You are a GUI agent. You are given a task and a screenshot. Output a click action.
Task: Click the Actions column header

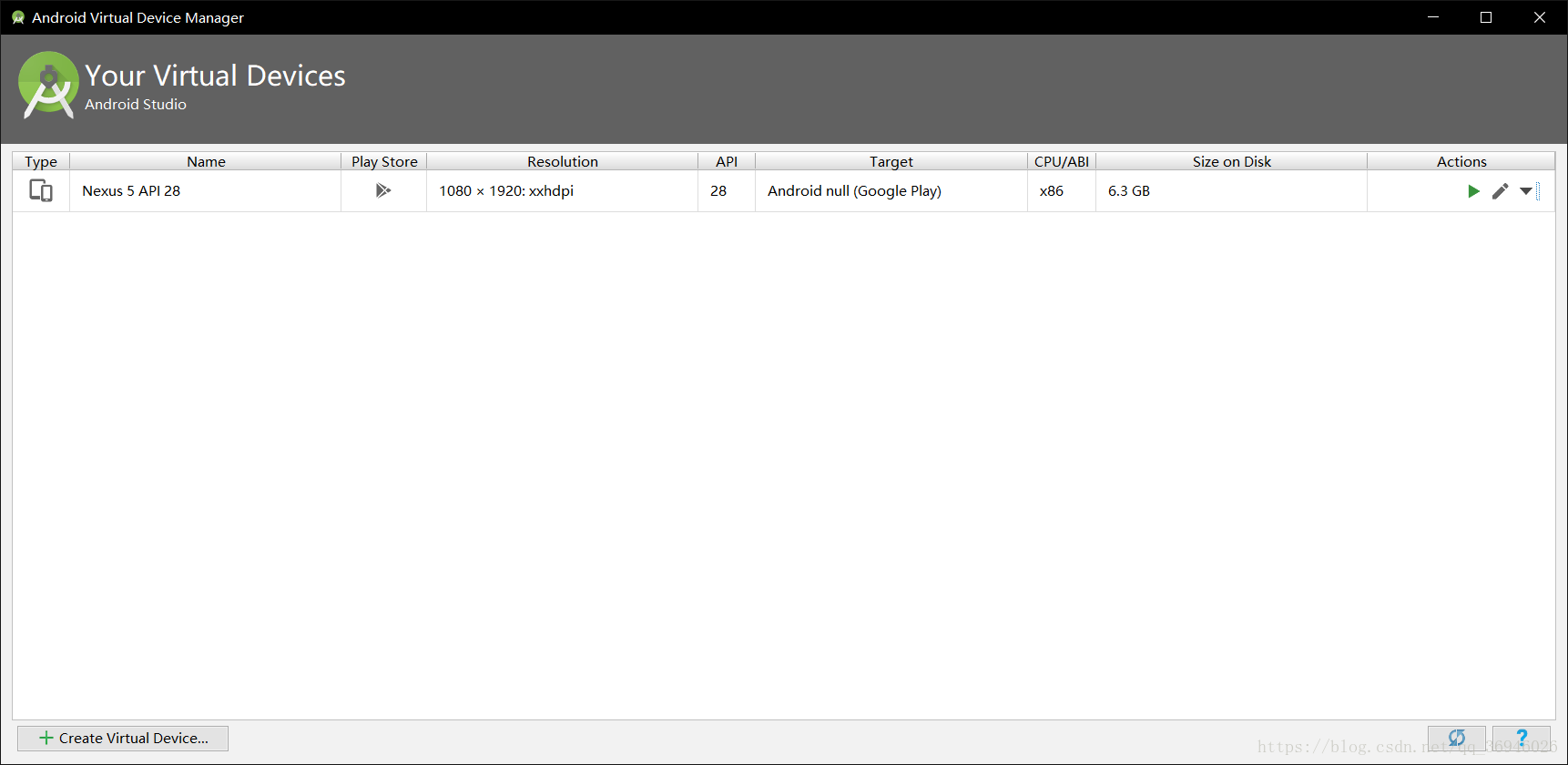(x=1461, y=161)
